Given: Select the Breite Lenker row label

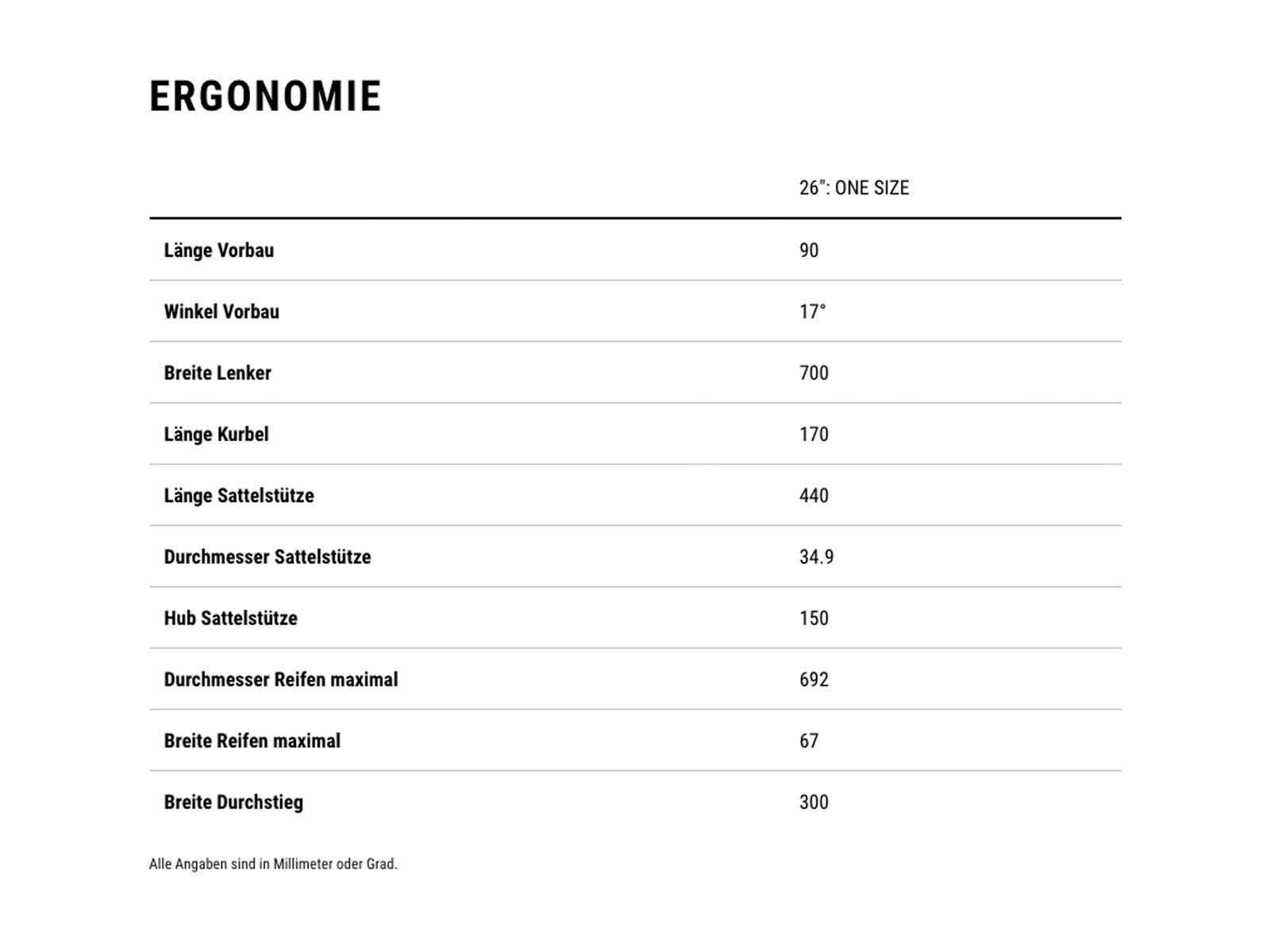Looking at the screenshot, I should [217, 373].
